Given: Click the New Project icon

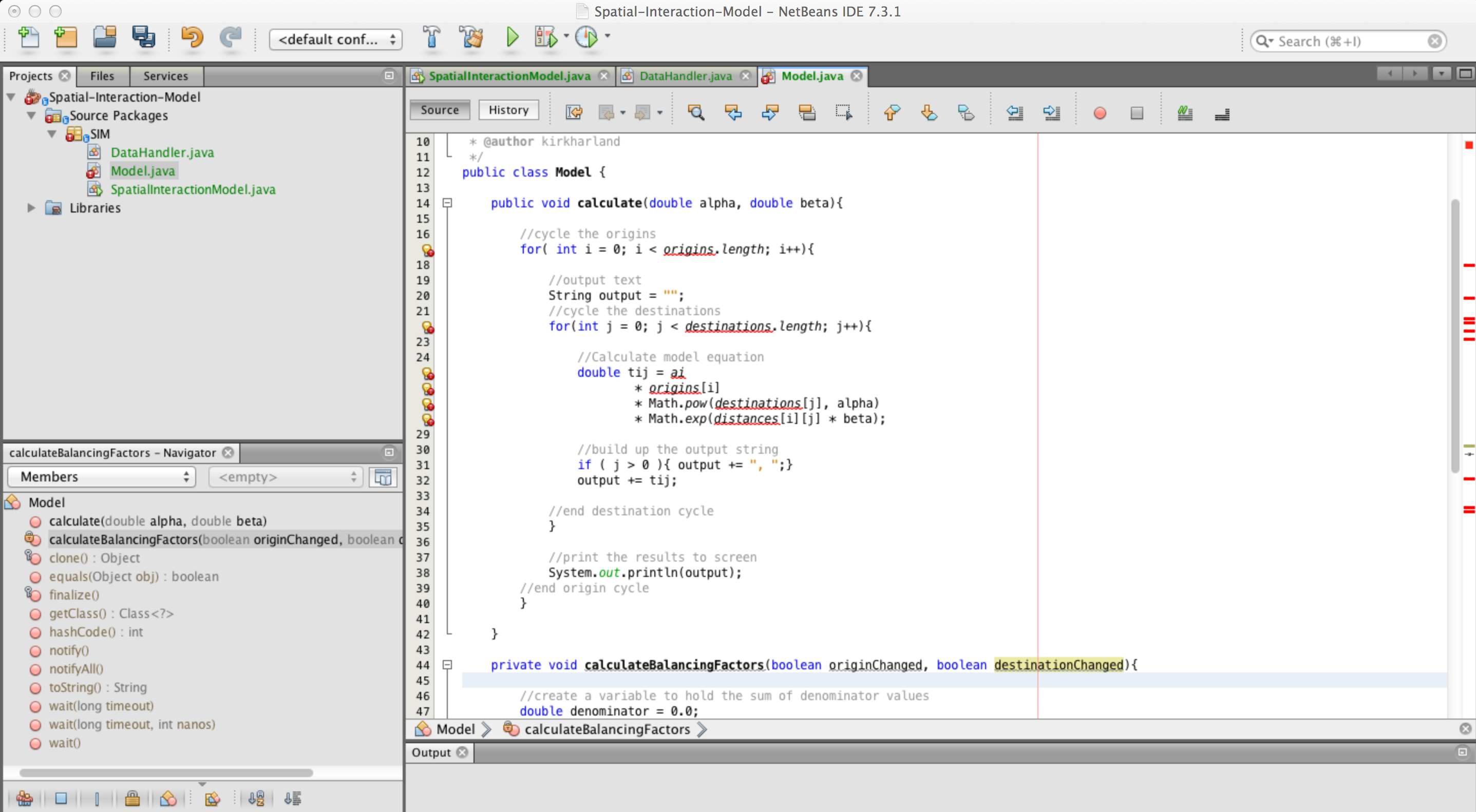Looking at the screenshot, I should pos(66,38).
